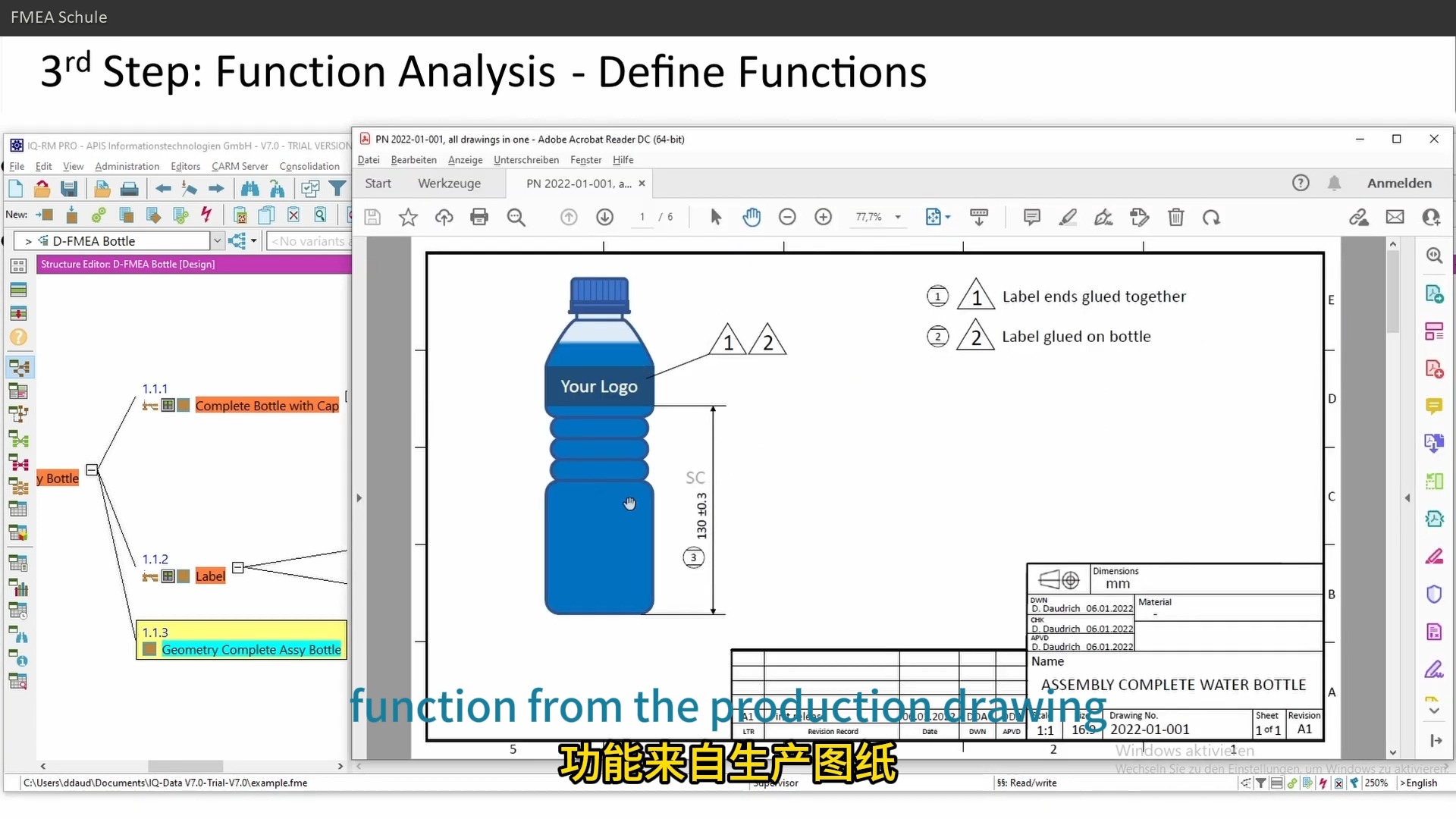Open the 77,7% zoom level dropdown
Viewport: 1456px width, 819px height.
[878, 217]
